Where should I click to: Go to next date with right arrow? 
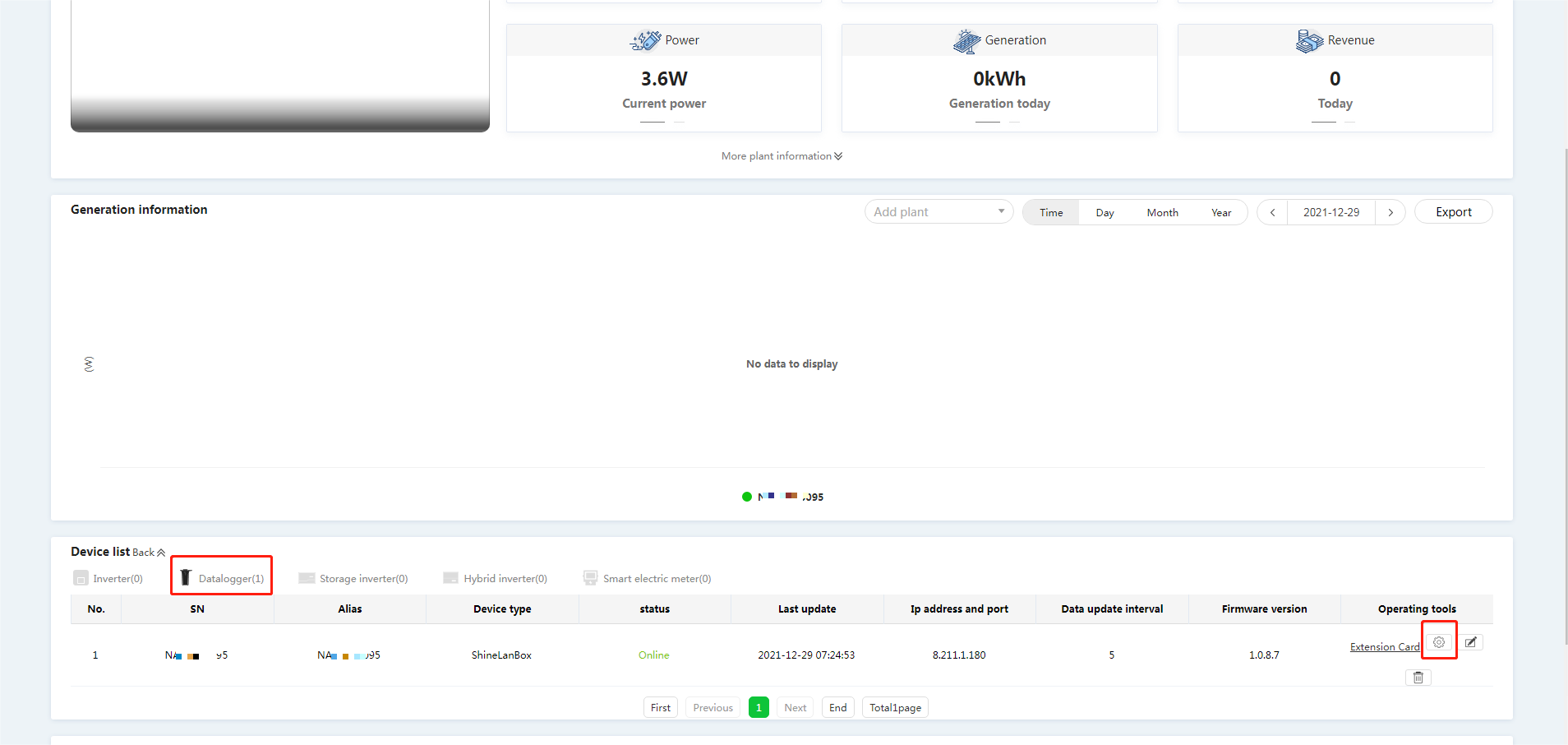[1390, 212]
